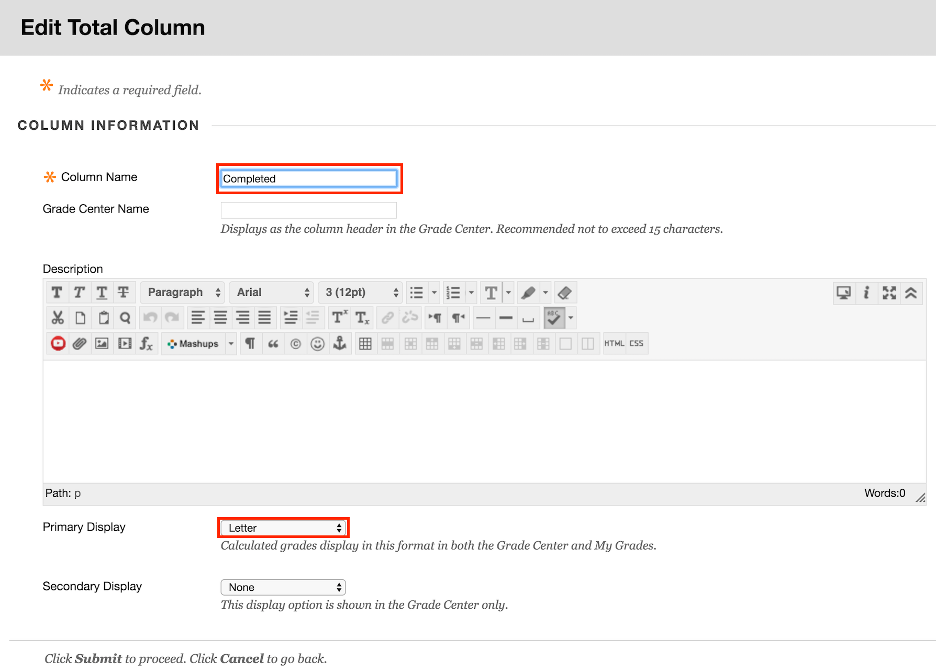This screenshot has height=672, width=936.
Task: Open the Arial font family selector
Action: 271,292
